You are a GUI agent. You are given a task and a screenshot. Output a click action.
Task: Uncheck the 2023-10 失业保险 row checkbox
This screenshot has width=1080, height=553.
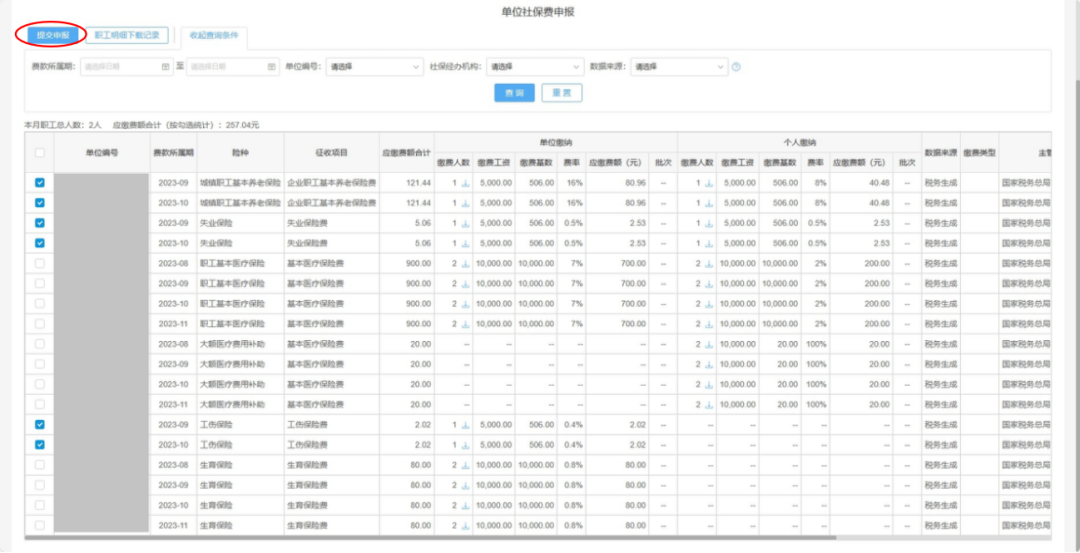coord(39,243)
